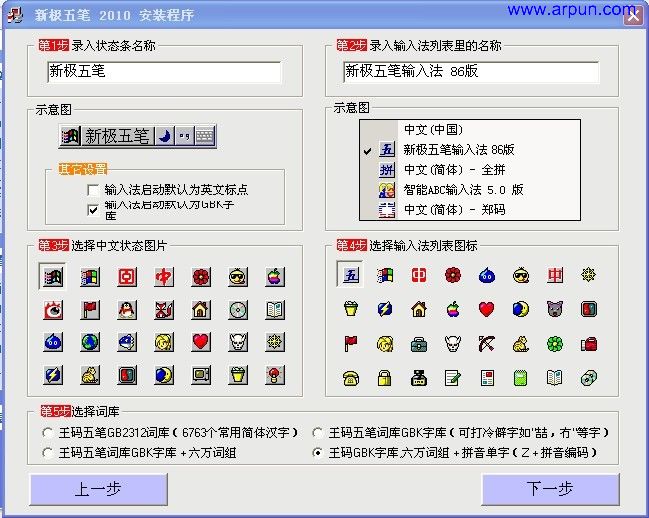
Task: Pick the QQ penguin status picture
Action: (x=127, y=309)
